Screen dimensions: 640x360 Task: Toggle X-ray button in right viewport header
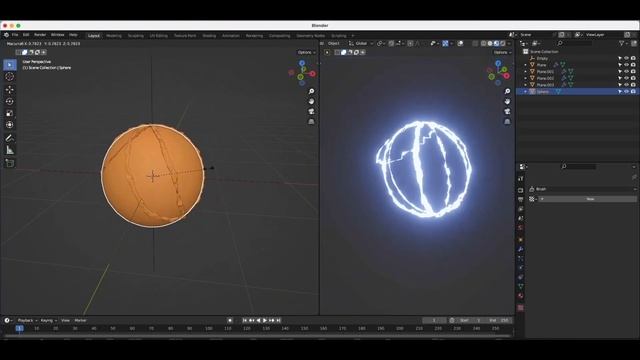click(475, 43)
